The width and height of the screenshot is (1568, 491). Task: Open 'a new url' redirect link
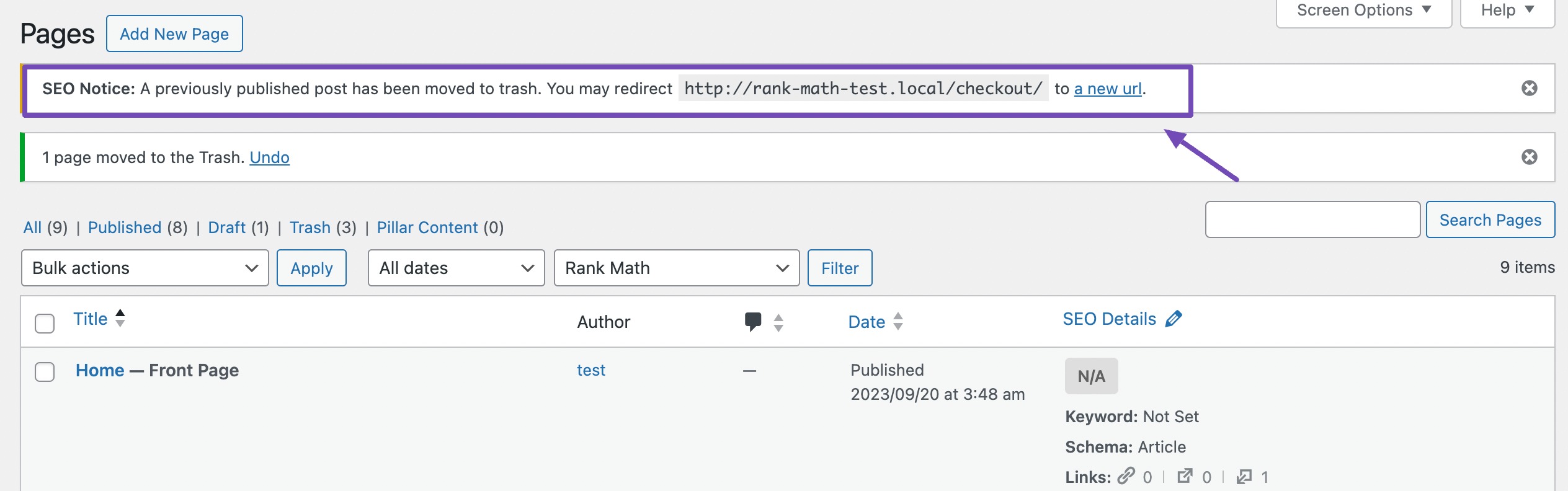pos(1108,89)
